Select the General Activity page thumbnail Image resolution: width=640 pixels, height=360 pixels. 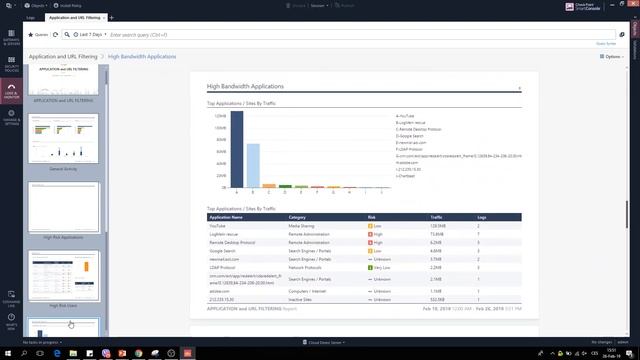click(x=63, y=138)
